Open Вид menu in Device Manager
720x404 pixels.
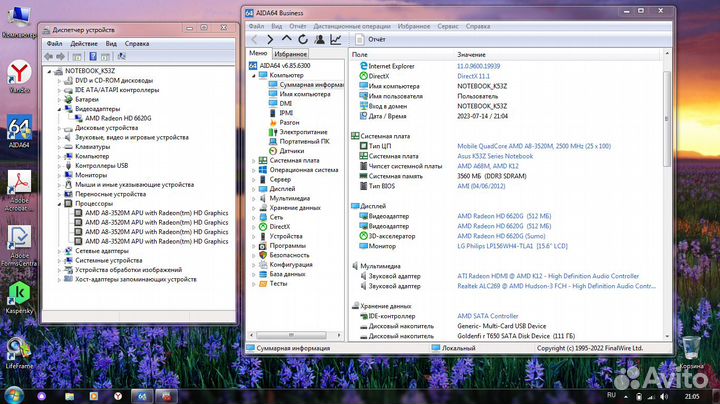[111, 44]
